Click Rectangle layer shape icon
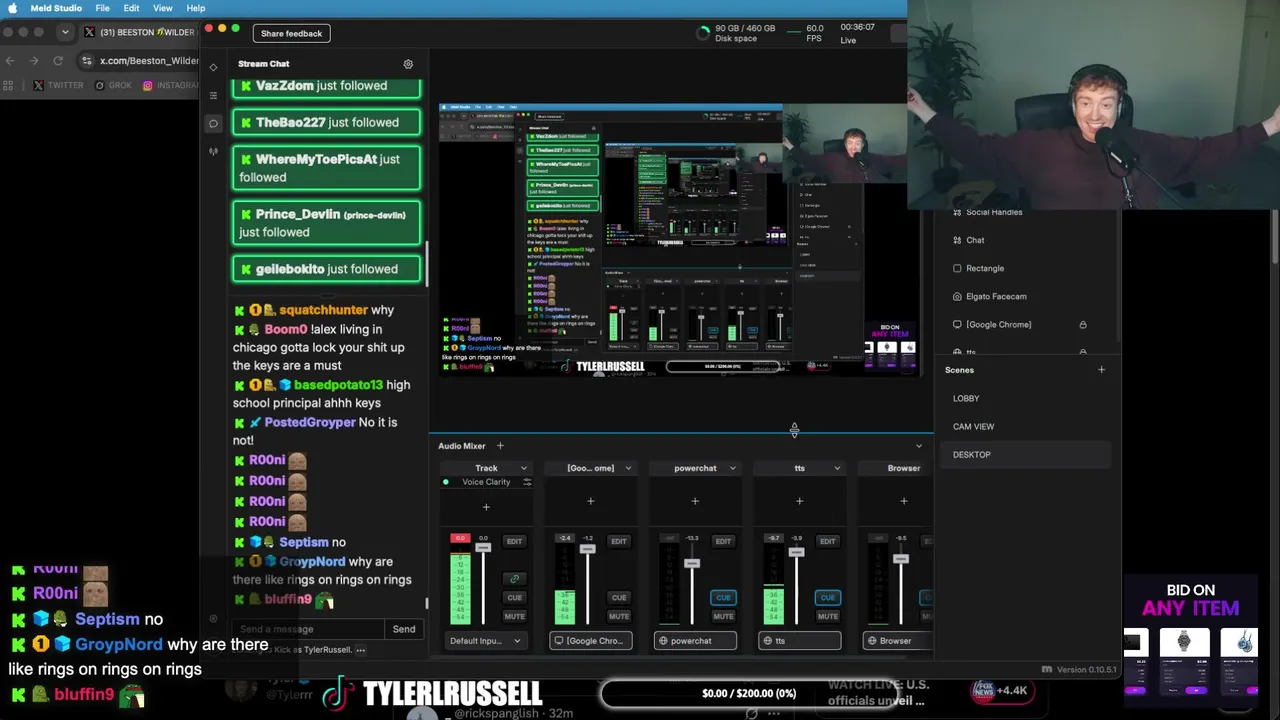Screen dimensions: 1280x720 click(x=957, y=268)
